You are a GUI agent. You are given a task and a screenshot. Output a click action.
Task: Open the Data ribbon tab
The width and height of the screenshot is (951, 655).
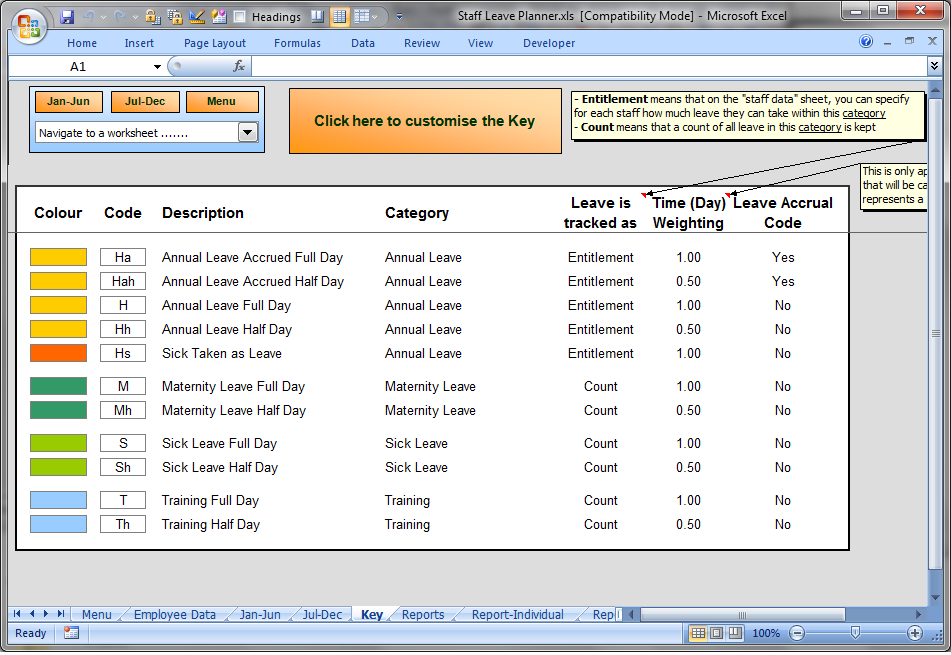(x=363, y=43)
